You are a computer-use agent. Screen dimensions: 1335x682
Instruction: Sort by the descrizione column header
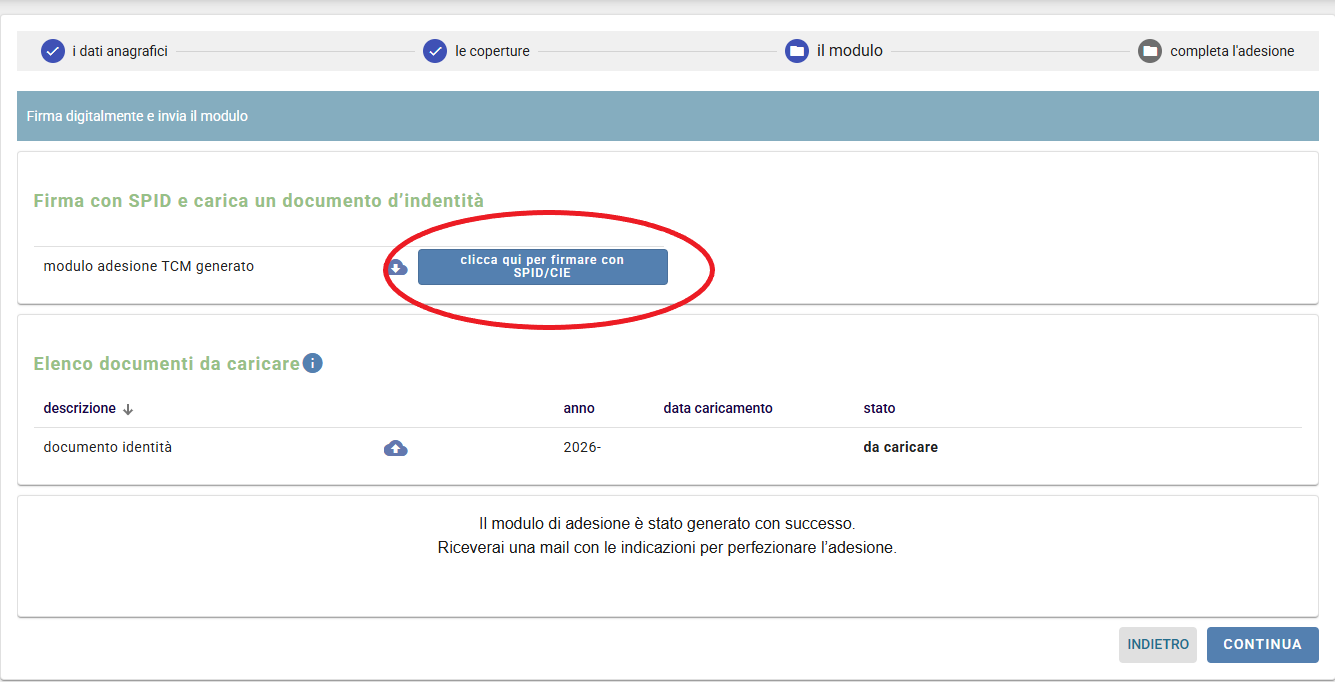coord(80,408)
